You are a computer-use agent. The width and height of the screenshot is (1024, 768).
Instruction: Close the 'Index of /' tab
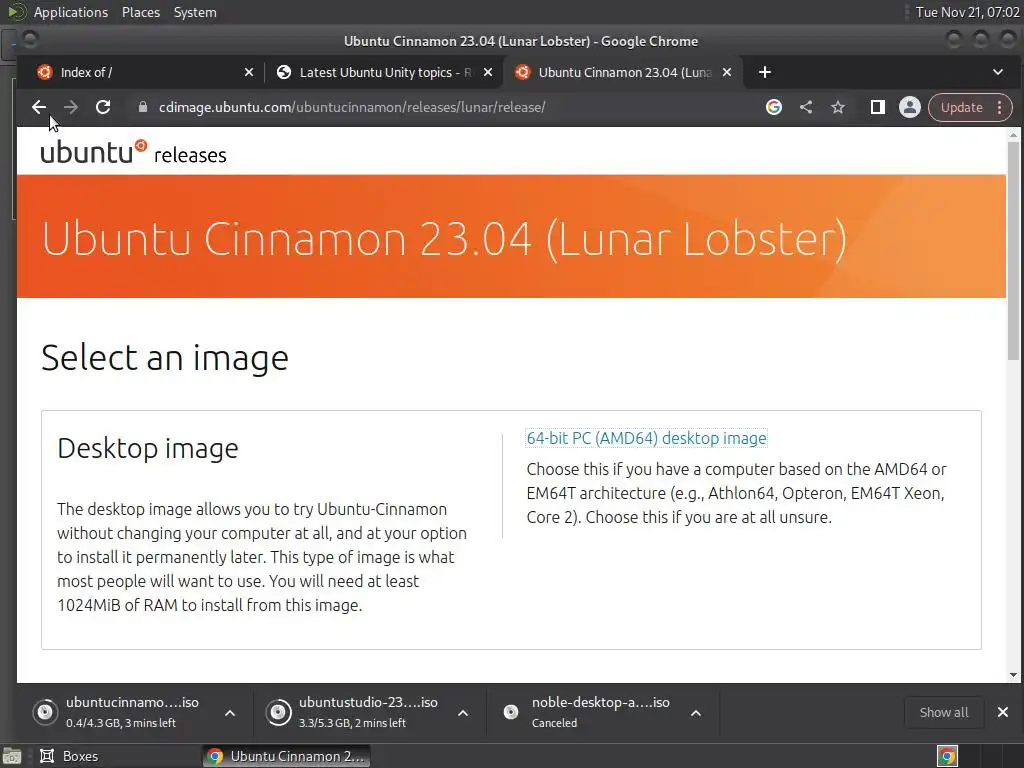(x=249, y=72)
